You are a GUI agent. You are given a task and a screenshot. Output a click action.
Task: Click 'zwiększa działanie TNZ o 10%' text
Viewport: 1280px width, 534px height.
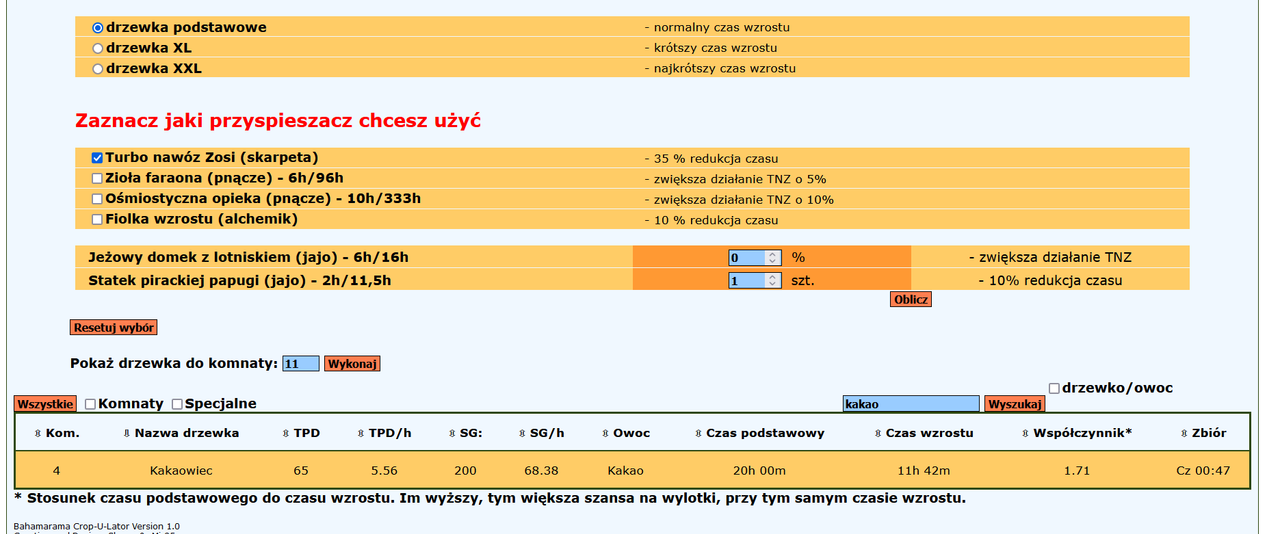click(x=738, y=199)
